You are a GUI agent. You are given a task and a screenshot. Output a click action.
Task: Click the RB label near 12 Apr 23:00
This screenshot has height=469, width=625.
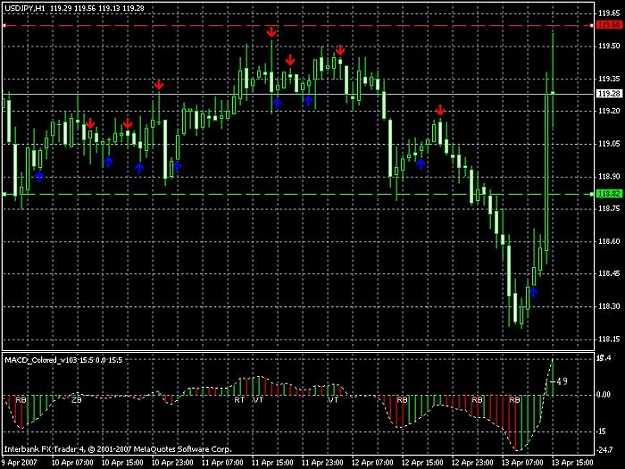pos(477,400)
